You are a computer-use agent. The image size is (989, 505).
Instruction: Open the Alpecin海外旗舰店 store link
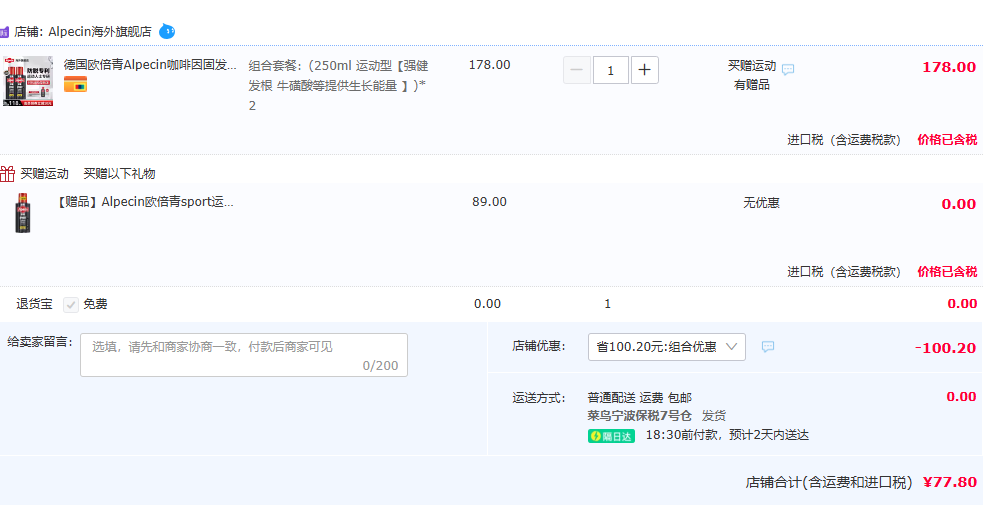click(x=100, y=32)
